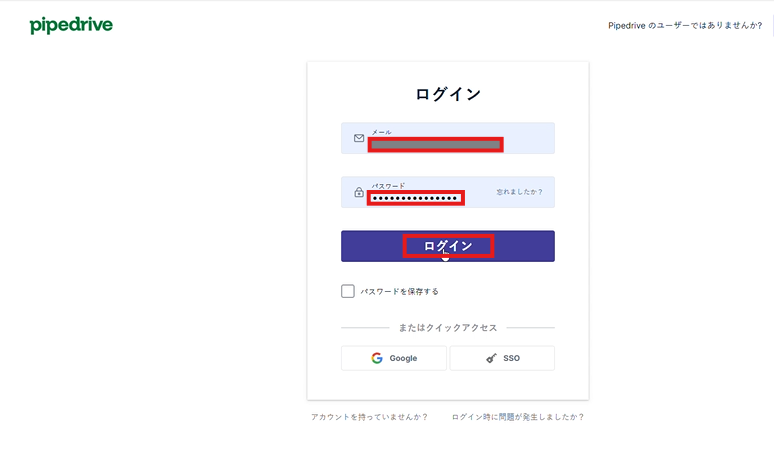Focus the メール email input field
Image resolution: width=774 pixels, height=474 pixels.
tap(448, 138)
